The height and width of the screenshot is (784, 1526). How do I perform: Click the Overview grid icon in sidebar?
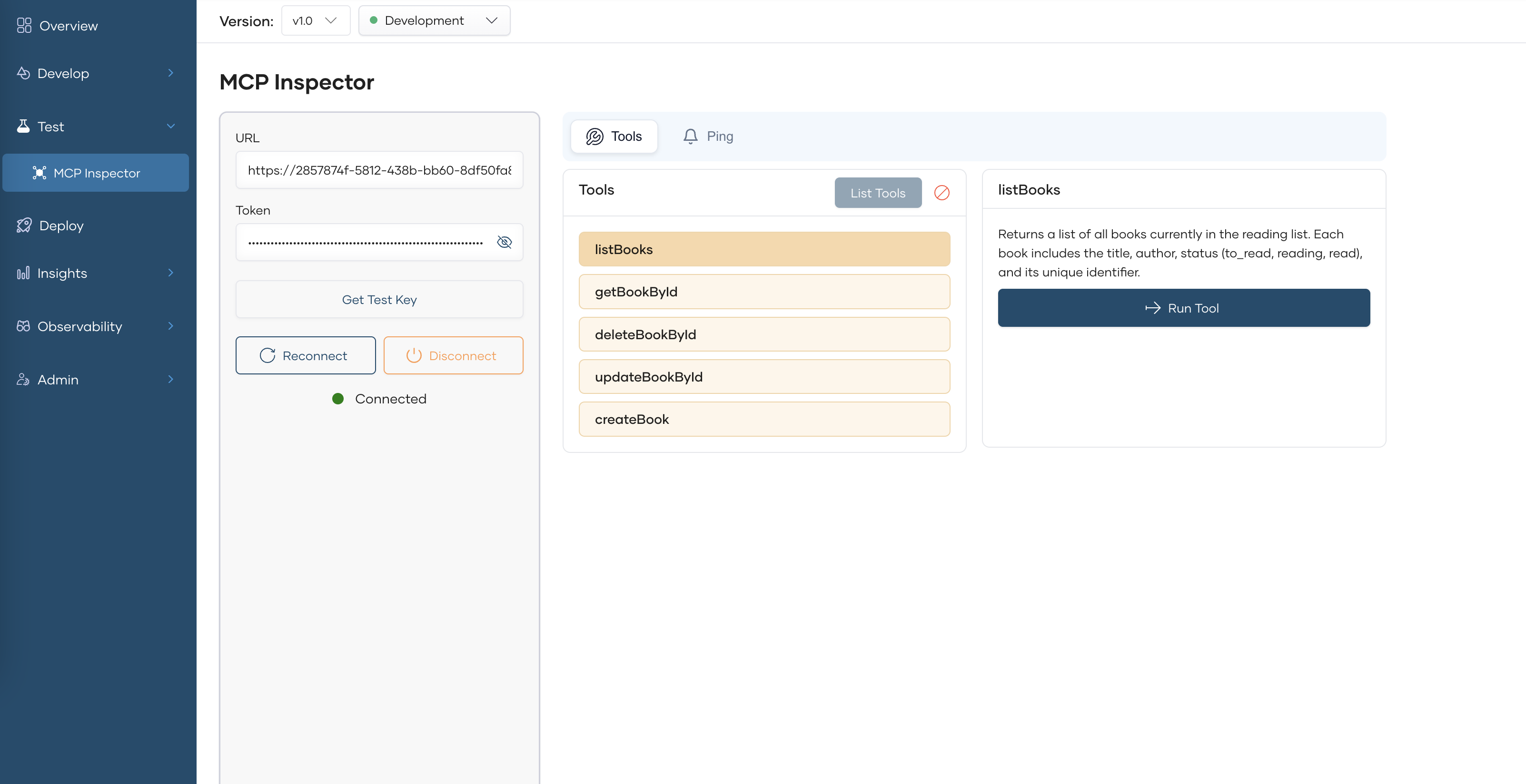(x=24, y=26)
